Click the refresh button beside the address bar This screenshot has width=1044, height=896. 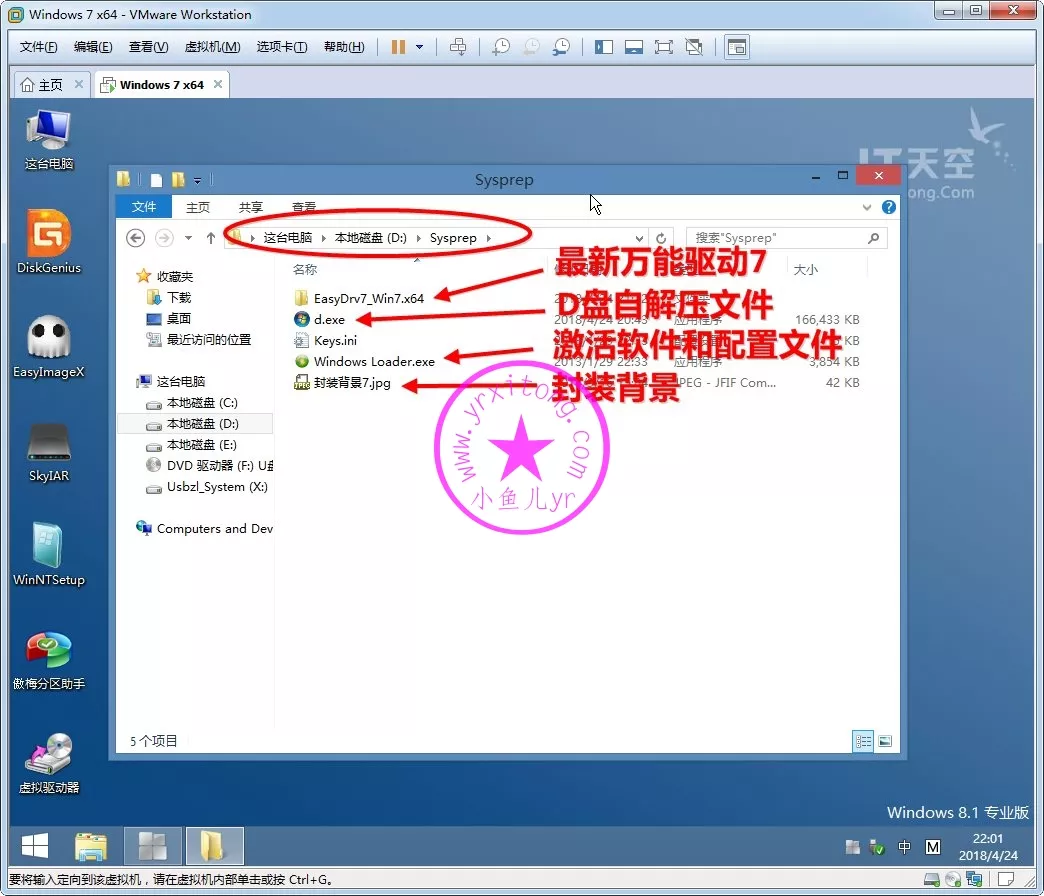[661, 238]
